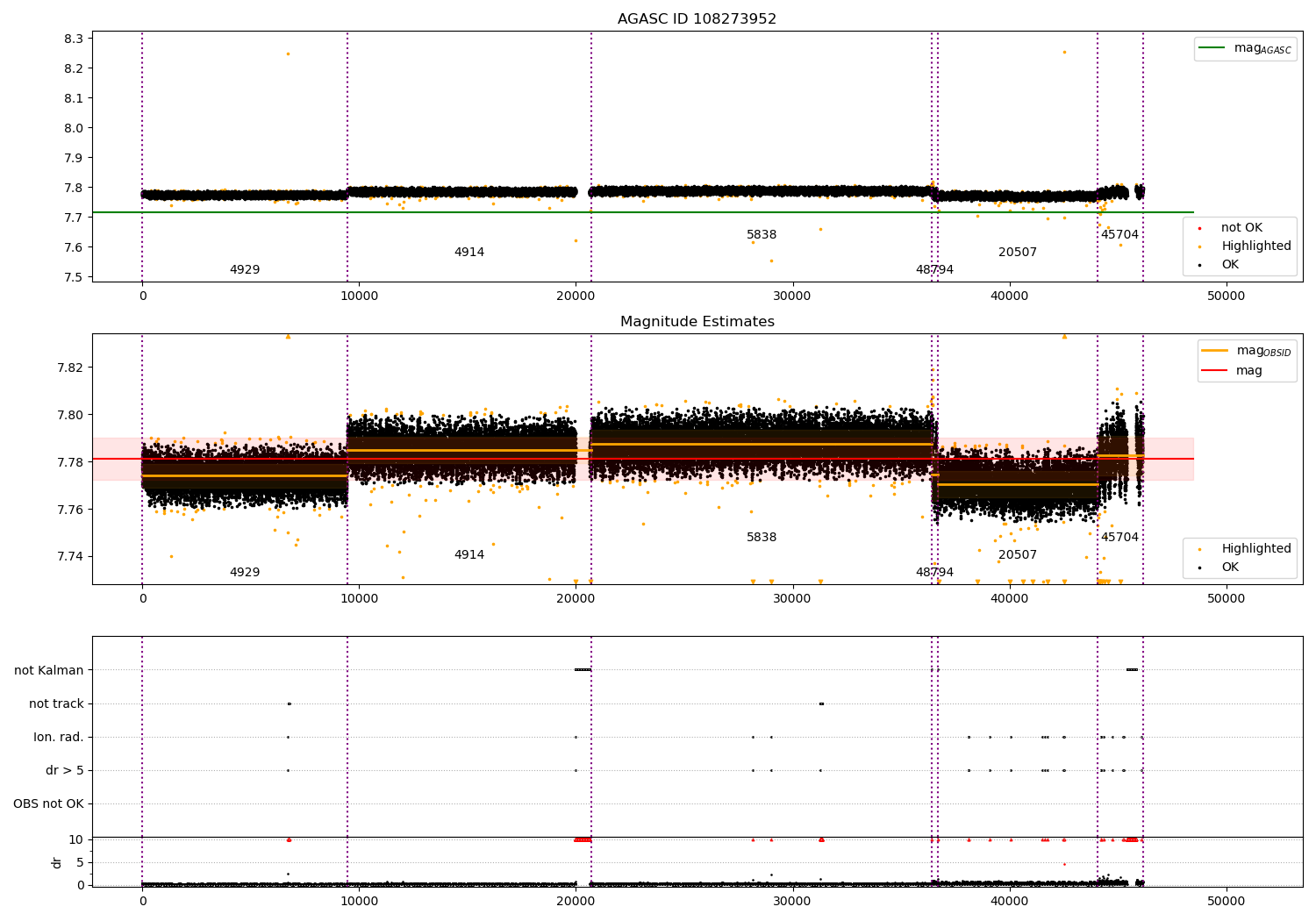
Task: Click the 7.82 y-axis tick label
Action: click(x=70, y=368)
